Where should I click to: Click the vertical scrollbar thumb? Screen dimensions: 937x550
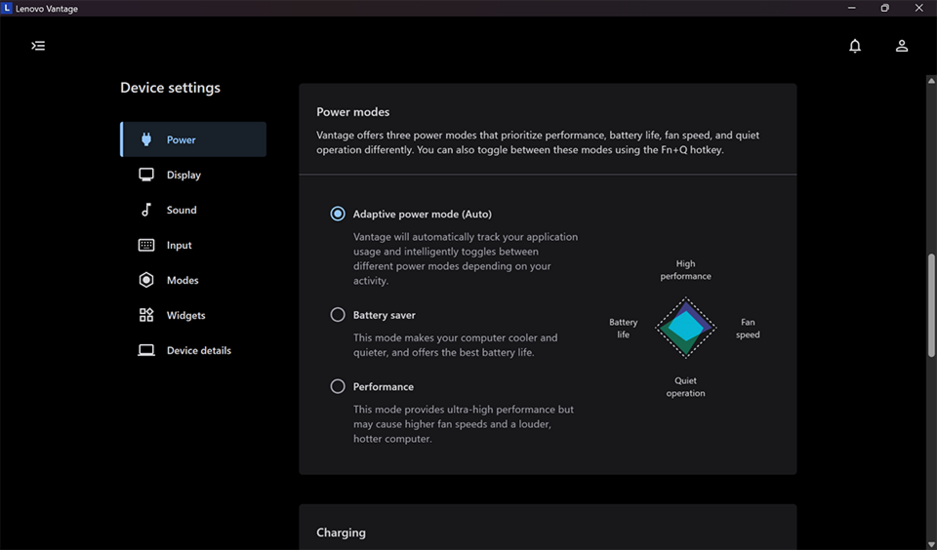coord(931,305)
